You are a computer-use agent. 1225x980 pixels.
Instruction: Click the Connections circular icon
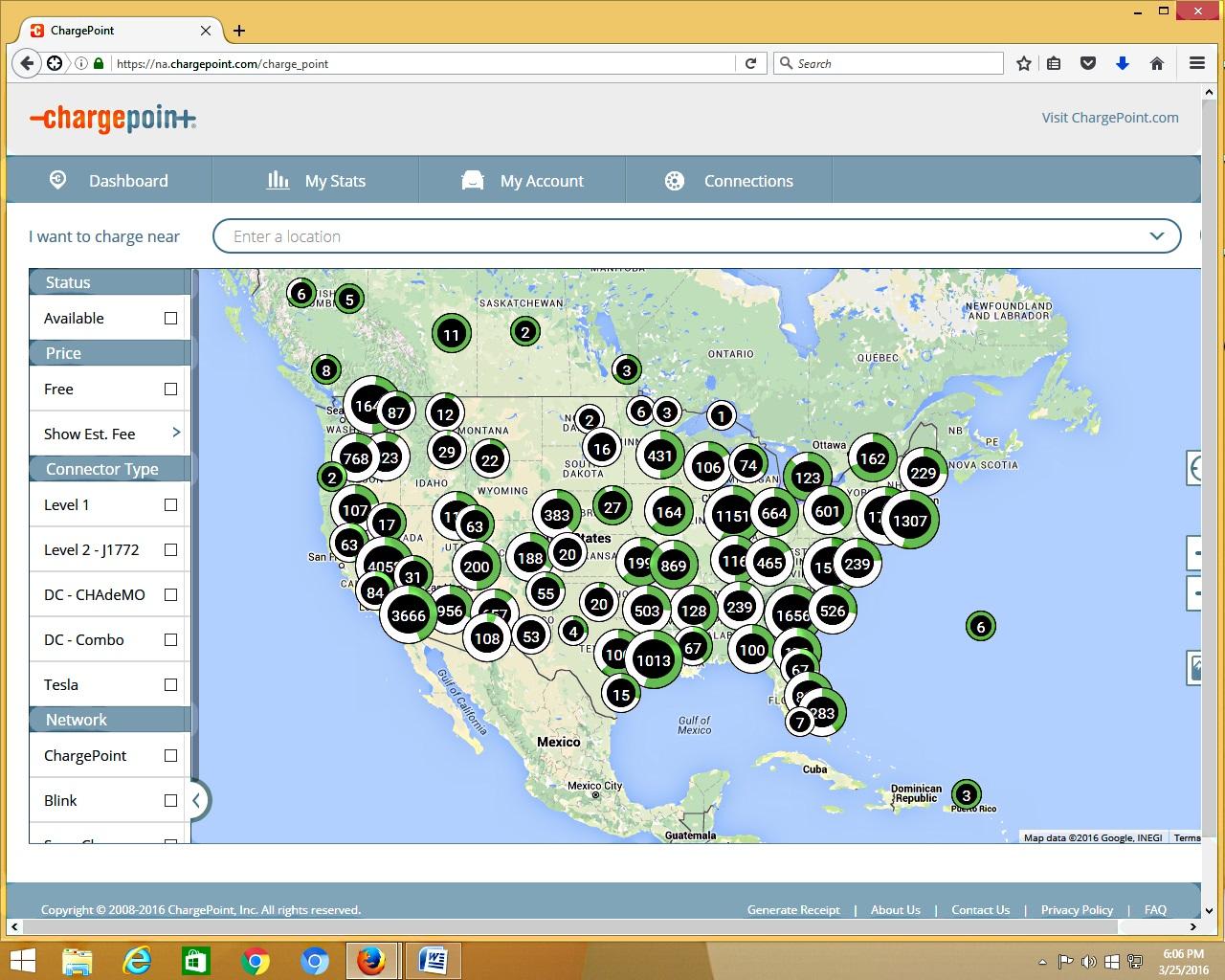[x=675, y=181]
